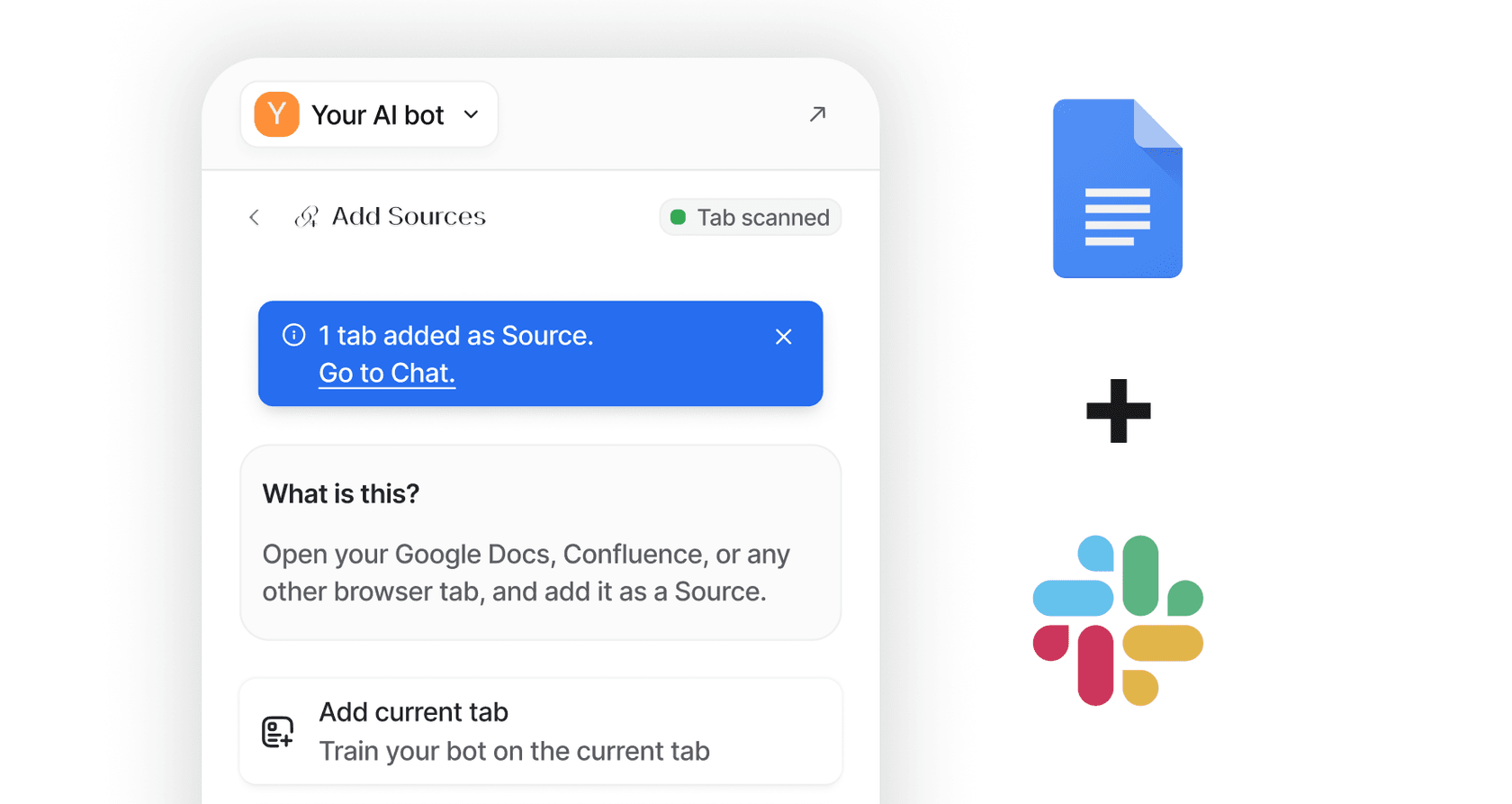Go back using the left chevron

[x=255, y=217]
